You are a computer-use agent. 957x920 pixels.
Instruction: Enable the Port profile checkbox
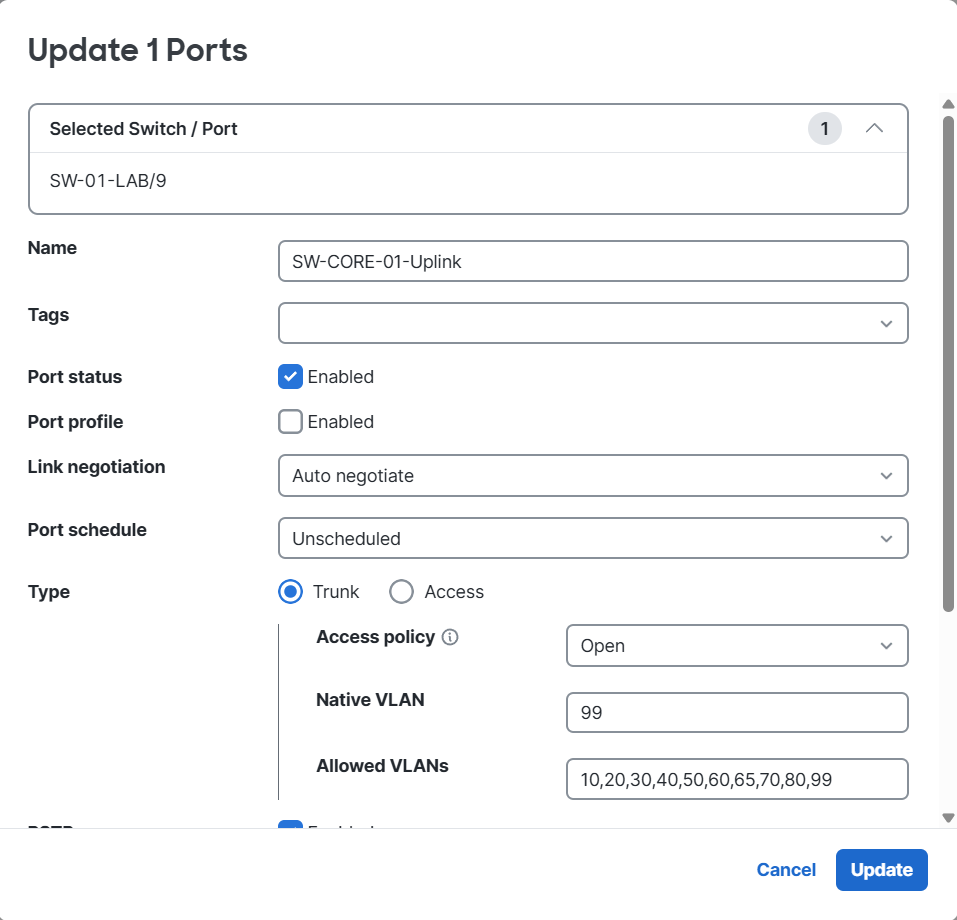pos(290,422)
